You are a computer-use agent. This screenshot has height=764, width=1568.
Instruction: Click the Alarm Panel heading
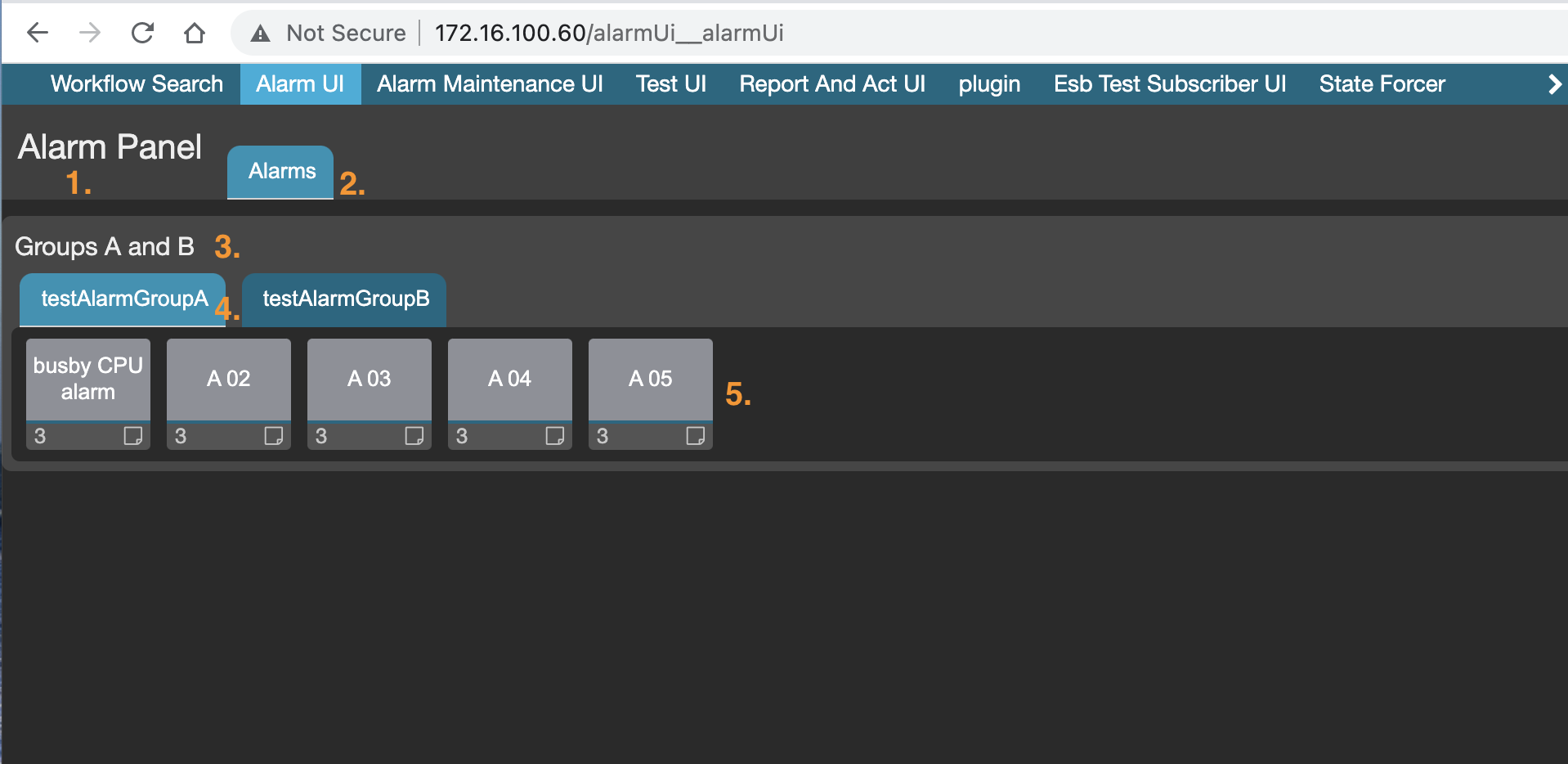tap(110, 147)
